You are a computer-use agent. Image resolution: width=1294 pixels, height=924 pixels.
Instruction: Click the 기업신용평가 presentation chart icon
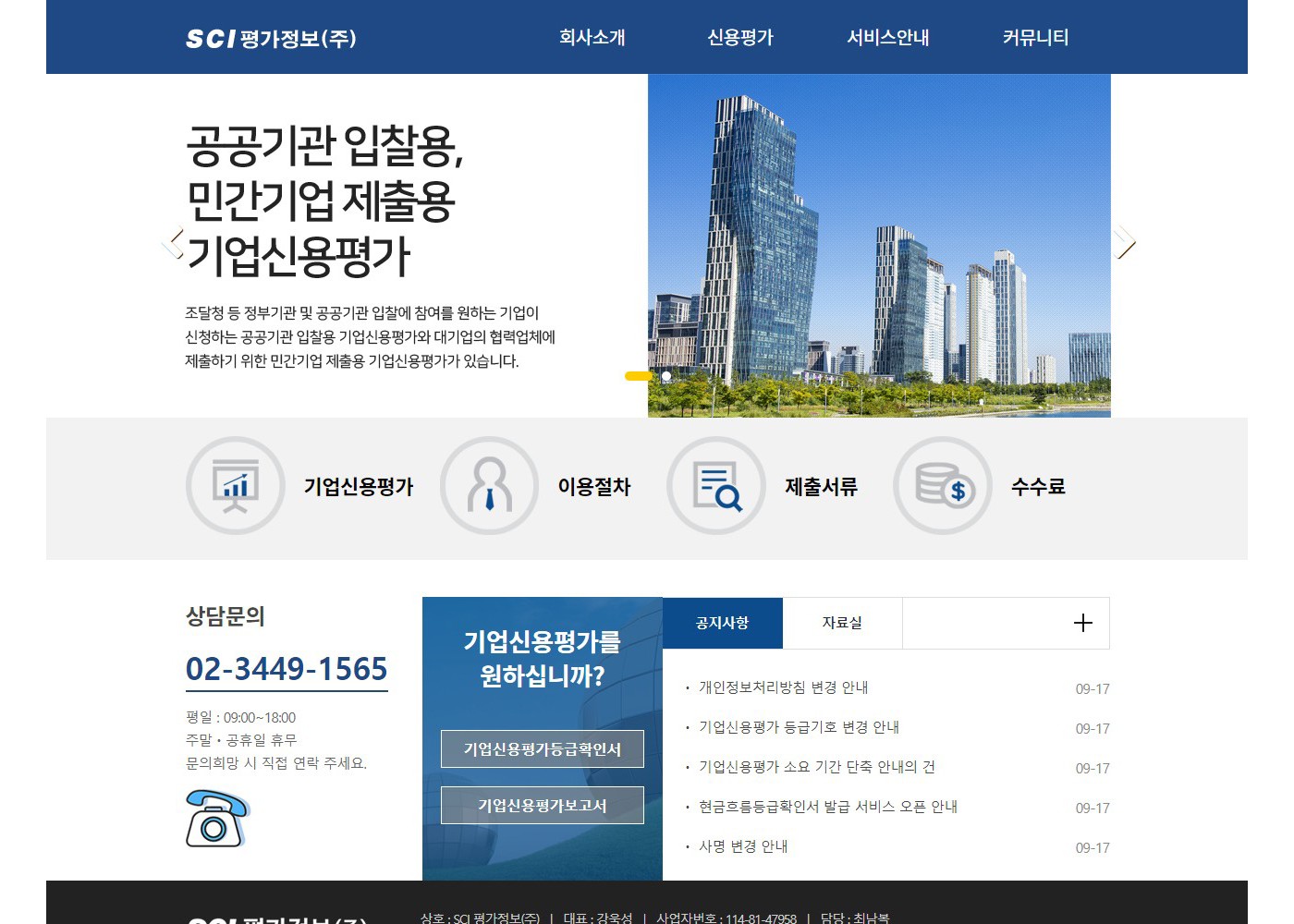[x=235, y=486]
